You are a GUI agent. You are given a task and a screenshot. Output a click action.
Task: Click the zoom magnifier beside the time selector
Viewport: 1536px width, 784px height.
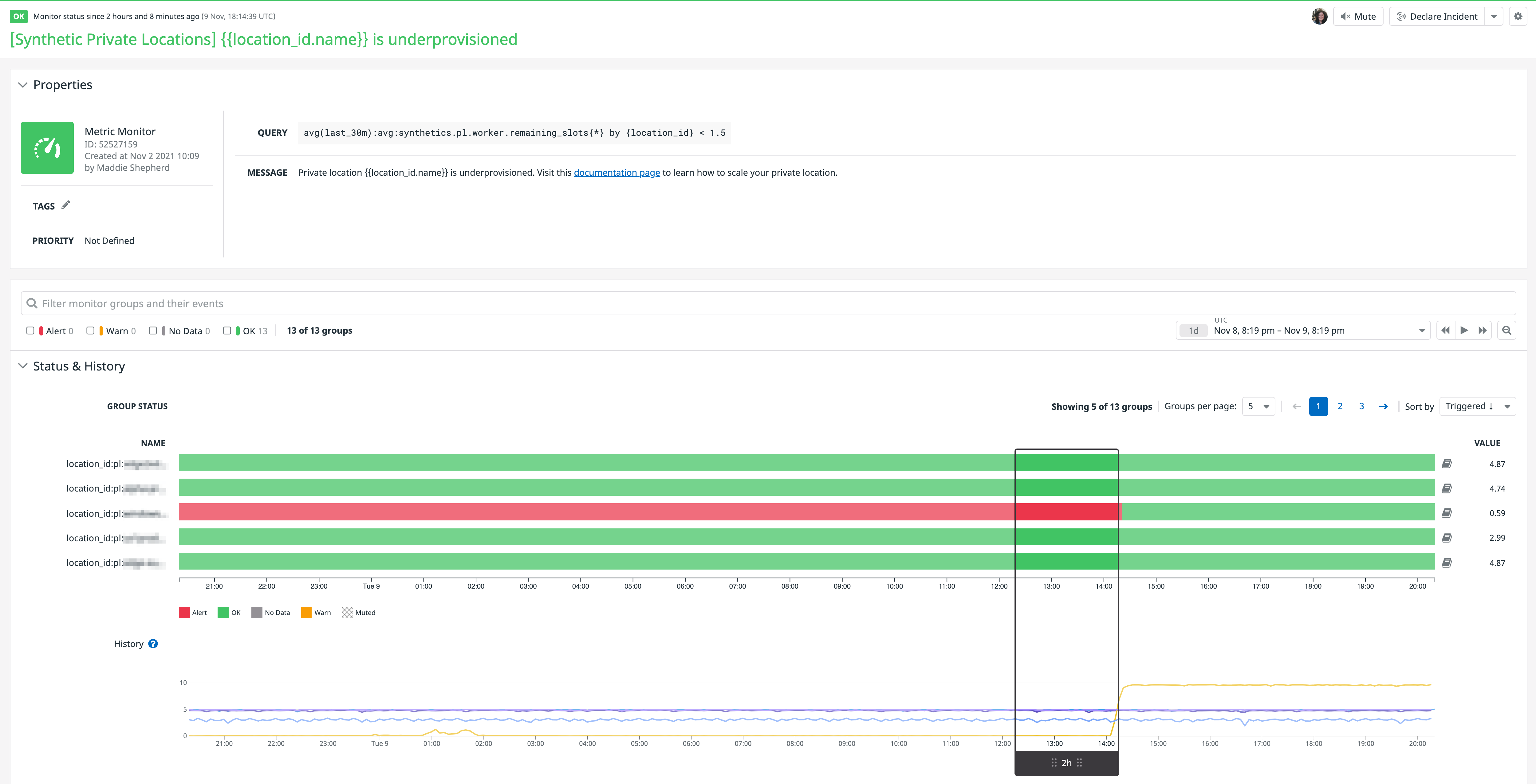pyautogui.click(x=1507, y=330)
